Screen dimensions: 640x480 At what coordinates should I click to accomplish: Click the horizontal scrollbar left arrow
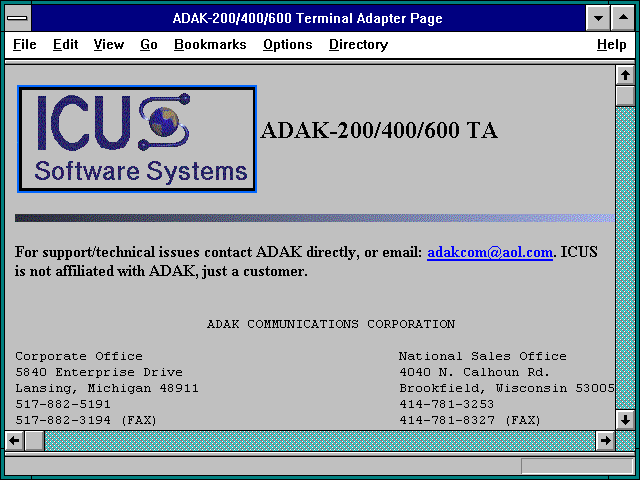click(15, 441)
